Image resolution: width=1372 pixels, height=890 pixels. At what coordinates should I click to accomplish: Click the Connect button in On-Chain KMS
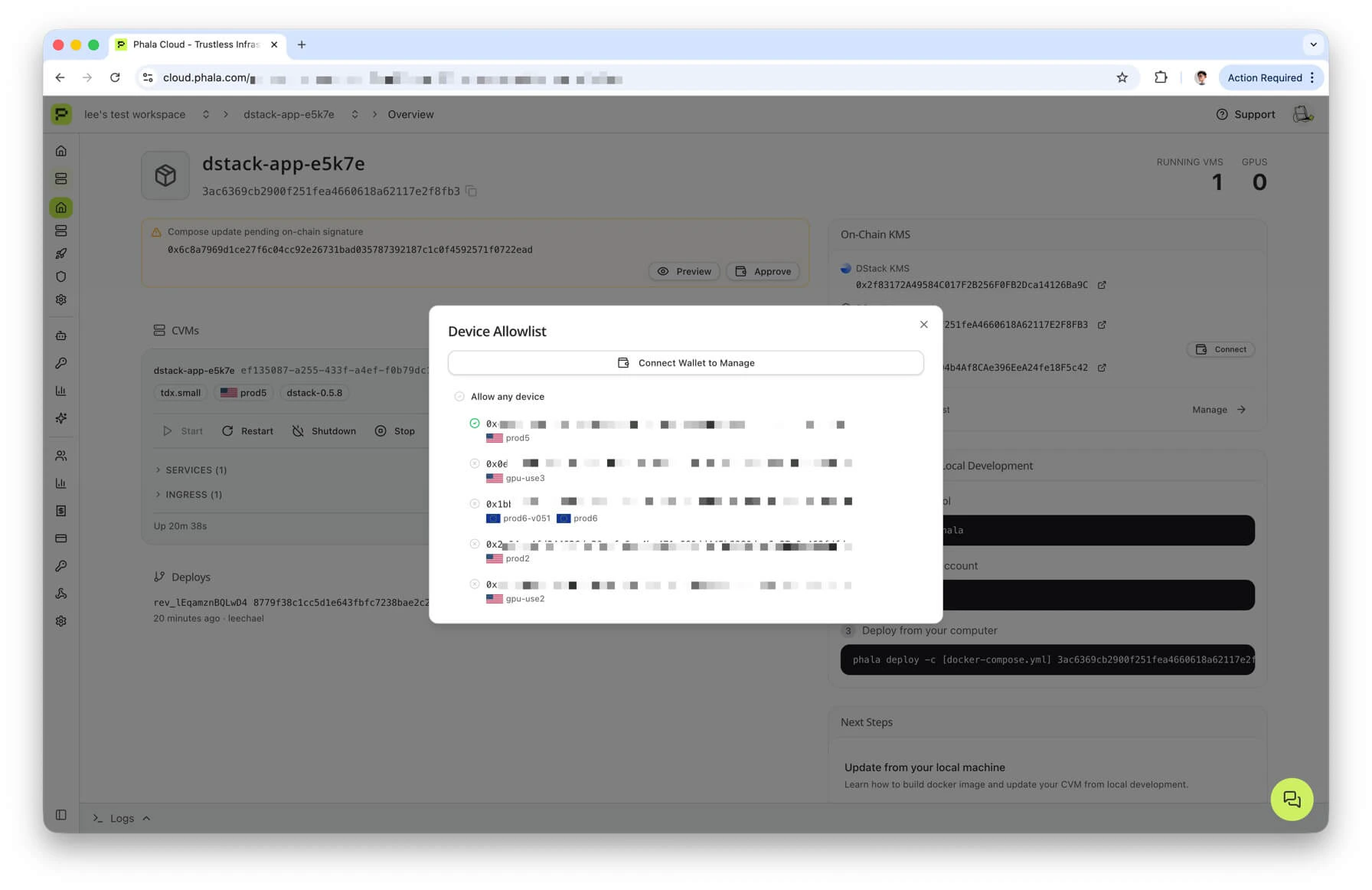[1220, 349]
